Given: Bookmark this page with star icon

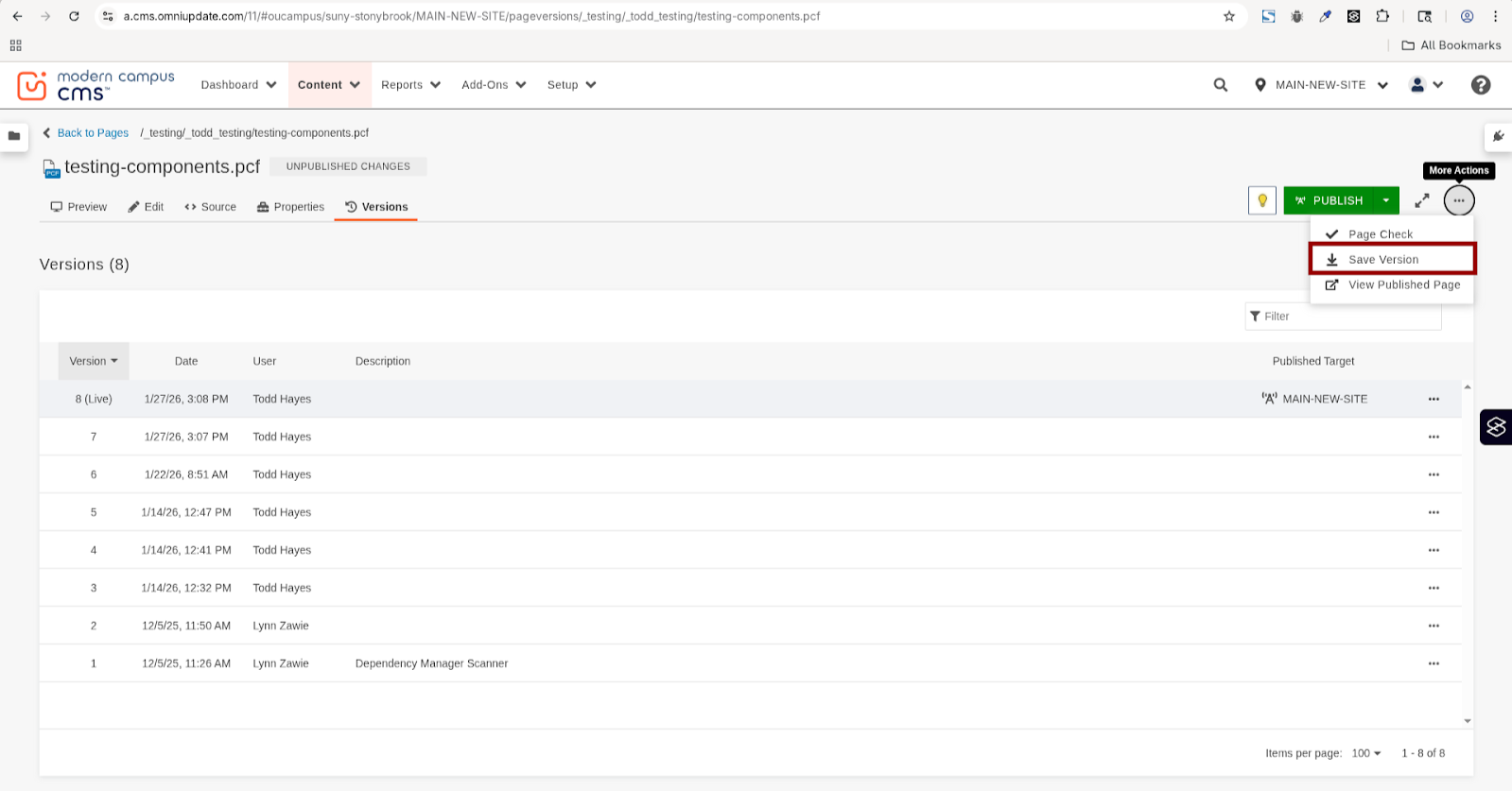Looking at the screenshot, I should tap(1229, 16).
